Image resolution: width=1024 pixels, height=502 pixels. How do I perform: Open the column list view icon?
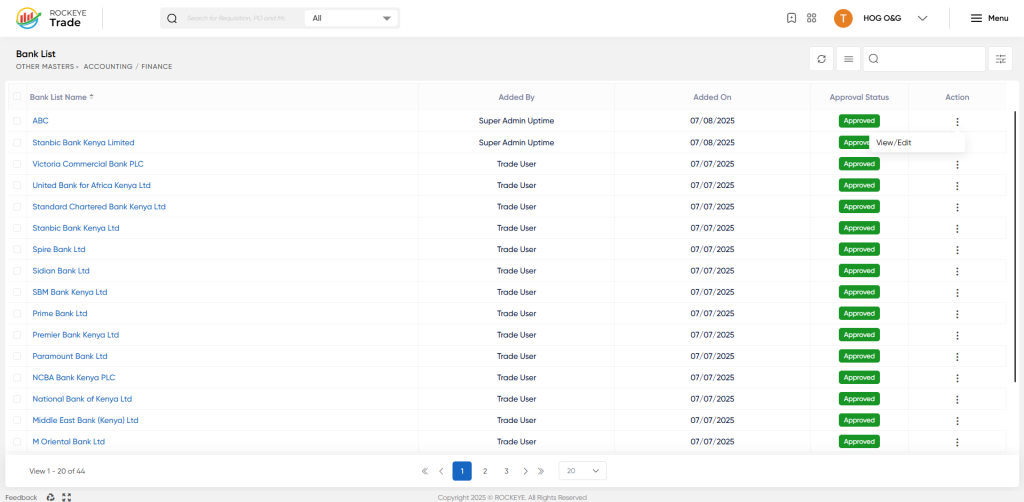pyautogui.click(x=848, y=59)
